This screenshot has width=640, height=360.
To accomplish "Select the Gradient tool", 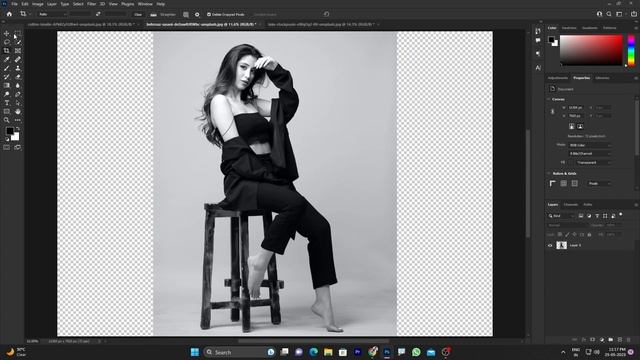I will (7, 85).
